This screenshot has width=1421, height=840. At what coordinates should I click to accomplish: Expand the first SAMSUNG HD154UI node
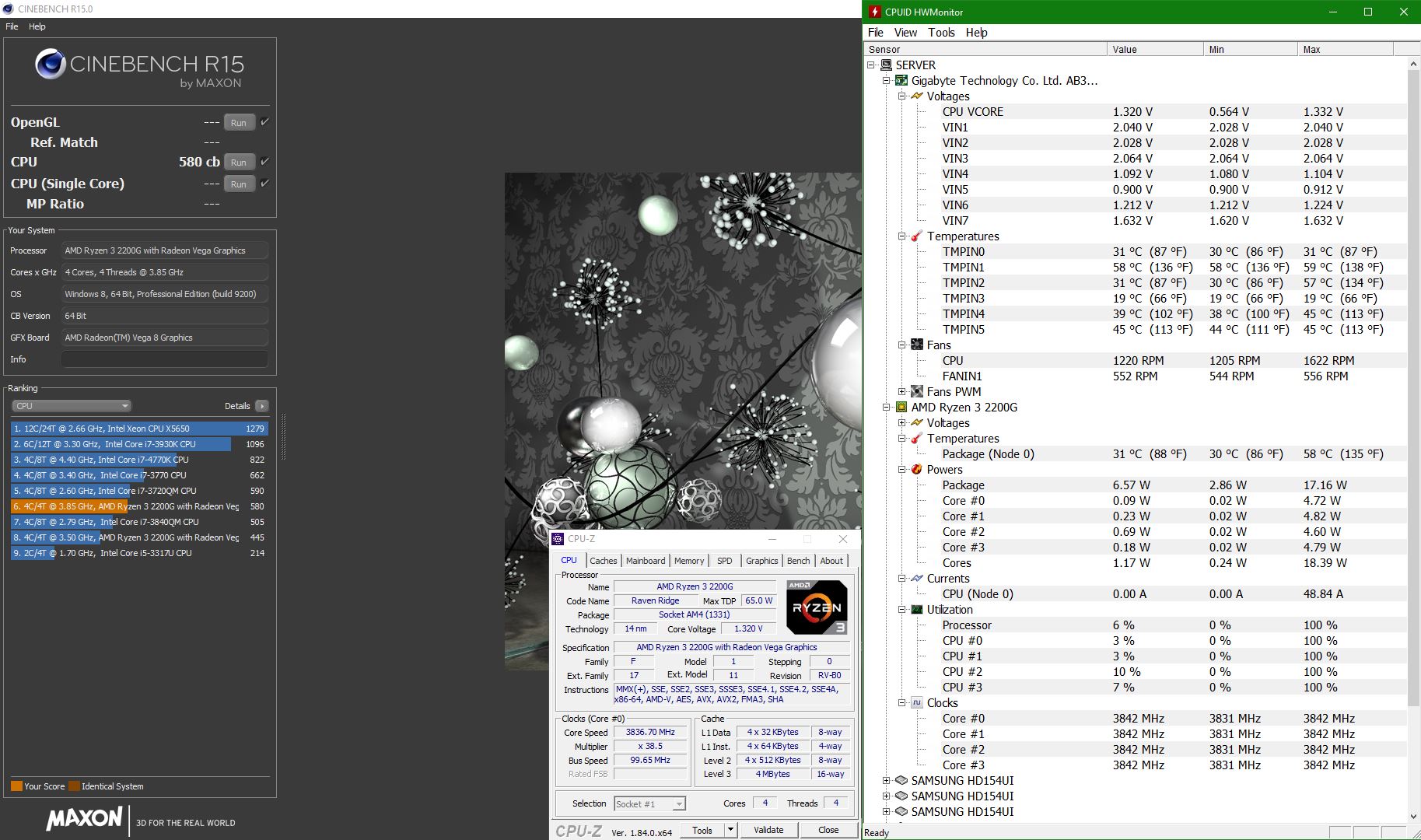tap(887, 781)
